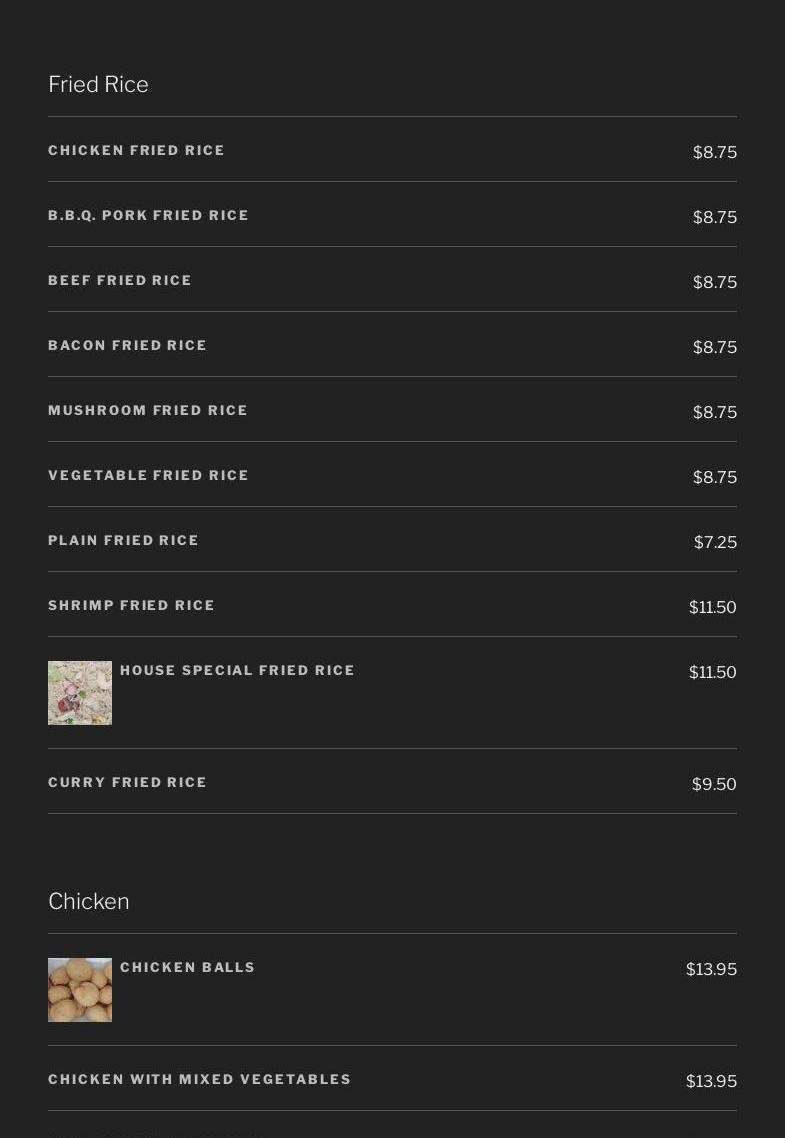785x1138 pixels.
Task: Click the Chicken Balls $13.95 price
Action: pos(711,970)
